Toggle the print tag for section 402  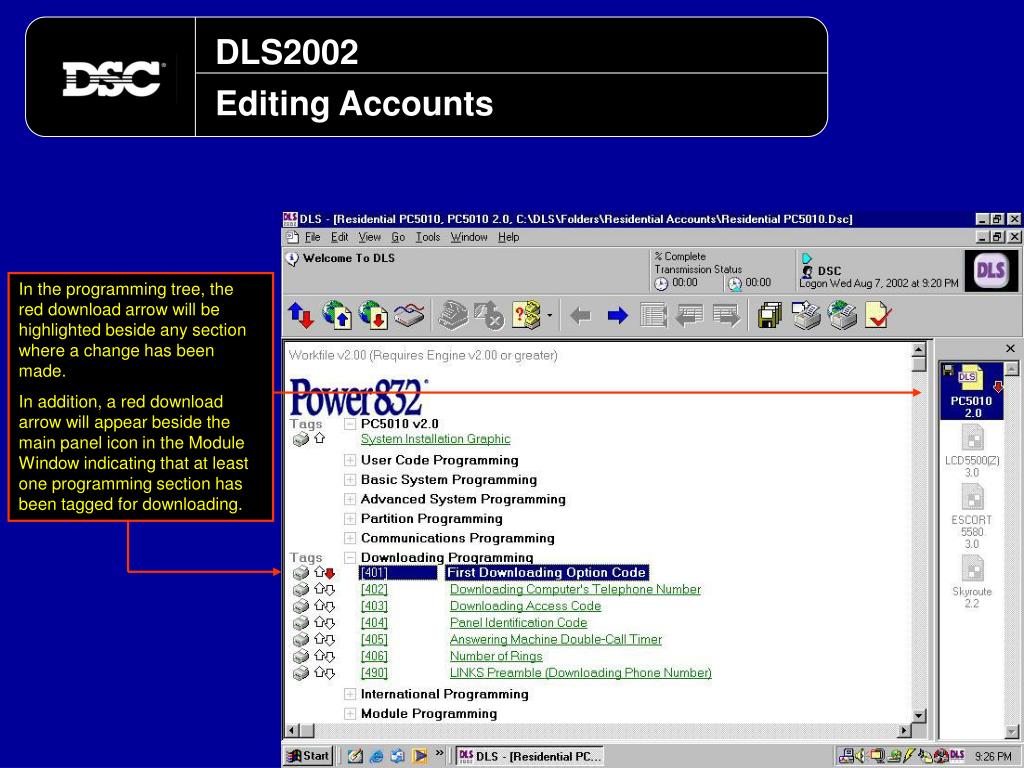pos(300,590)
